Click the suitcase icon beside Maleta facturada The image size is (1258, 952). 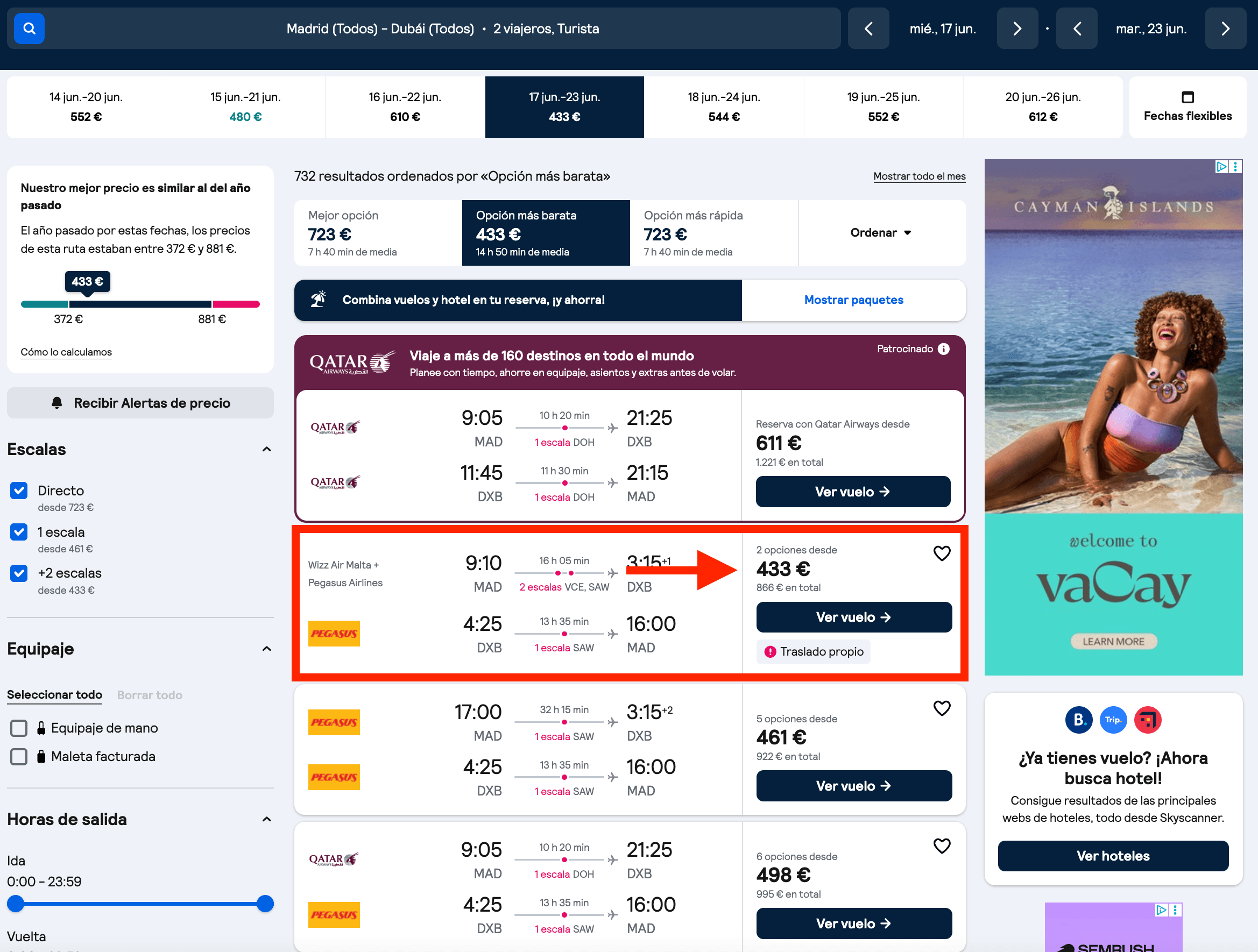click(x=41, y=756)
